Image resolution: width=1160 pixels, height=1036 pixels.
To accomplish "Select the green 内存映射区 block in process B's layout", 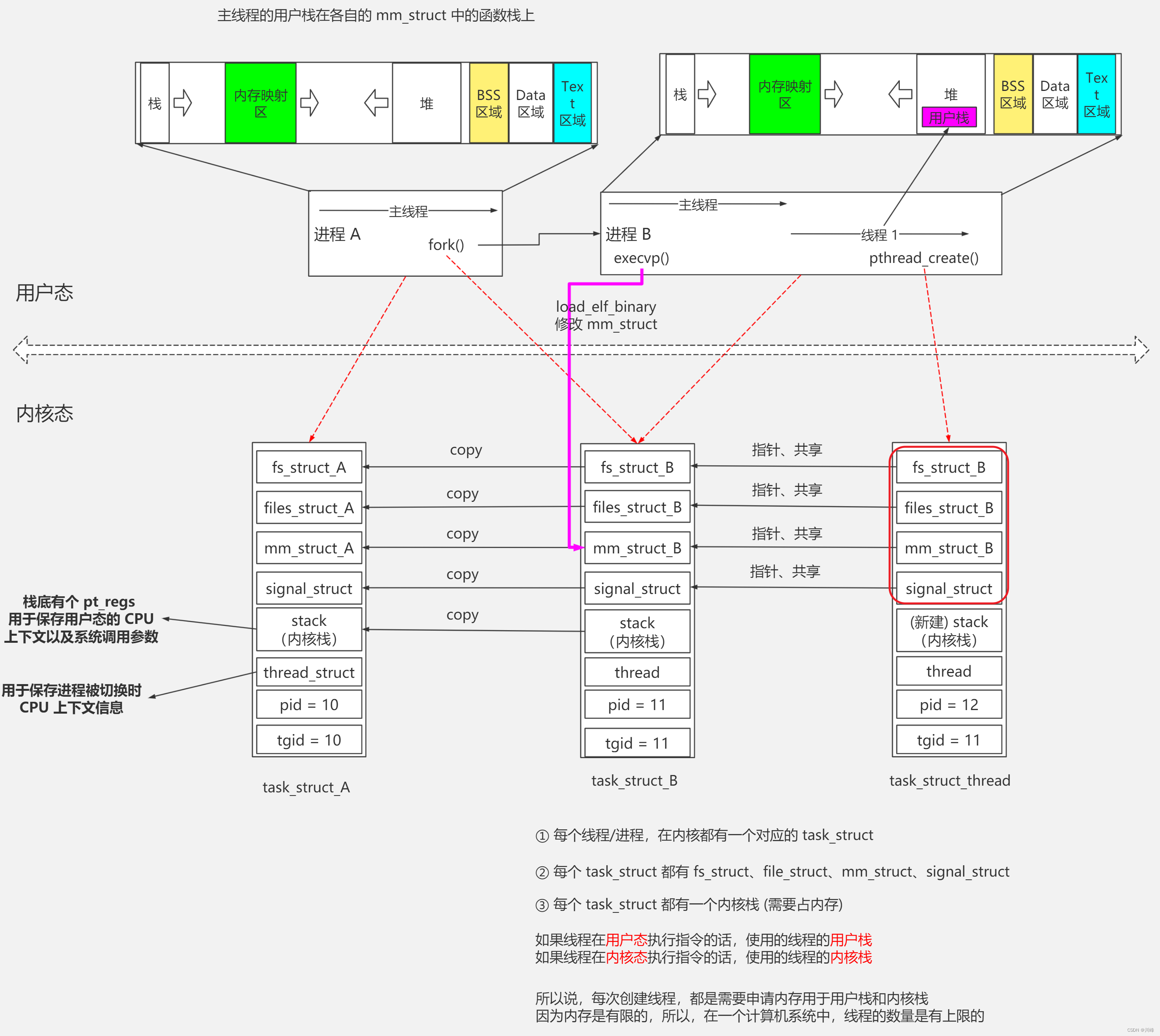I will (x=785, y=94).
